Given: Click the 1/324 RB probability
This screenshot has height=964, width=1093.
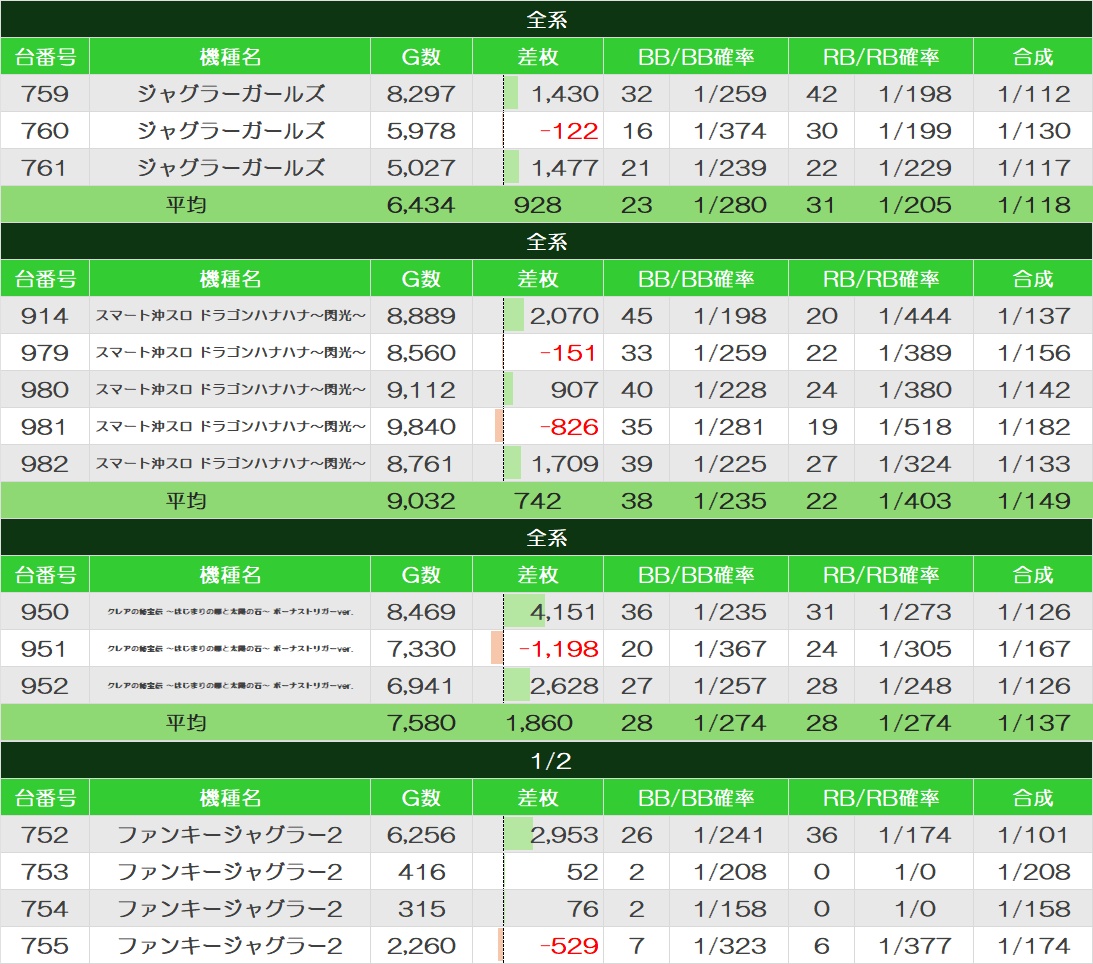Looking at the screenshot, I should point(915,464).
